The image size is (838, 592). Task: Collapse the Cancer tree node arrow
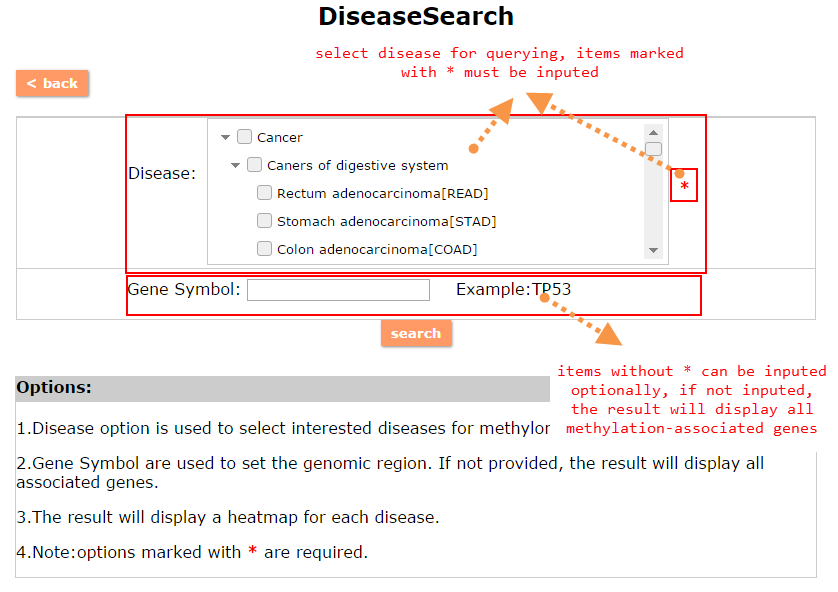(226, 137)
